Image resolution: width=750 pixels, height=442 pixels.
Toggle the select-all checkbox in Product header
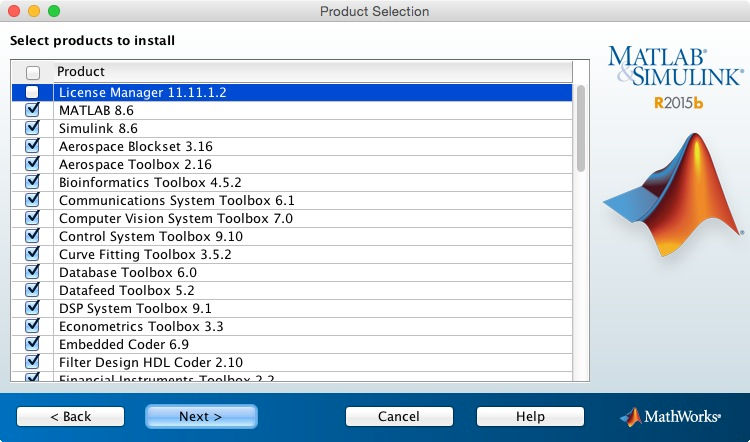tap(33, 73)
